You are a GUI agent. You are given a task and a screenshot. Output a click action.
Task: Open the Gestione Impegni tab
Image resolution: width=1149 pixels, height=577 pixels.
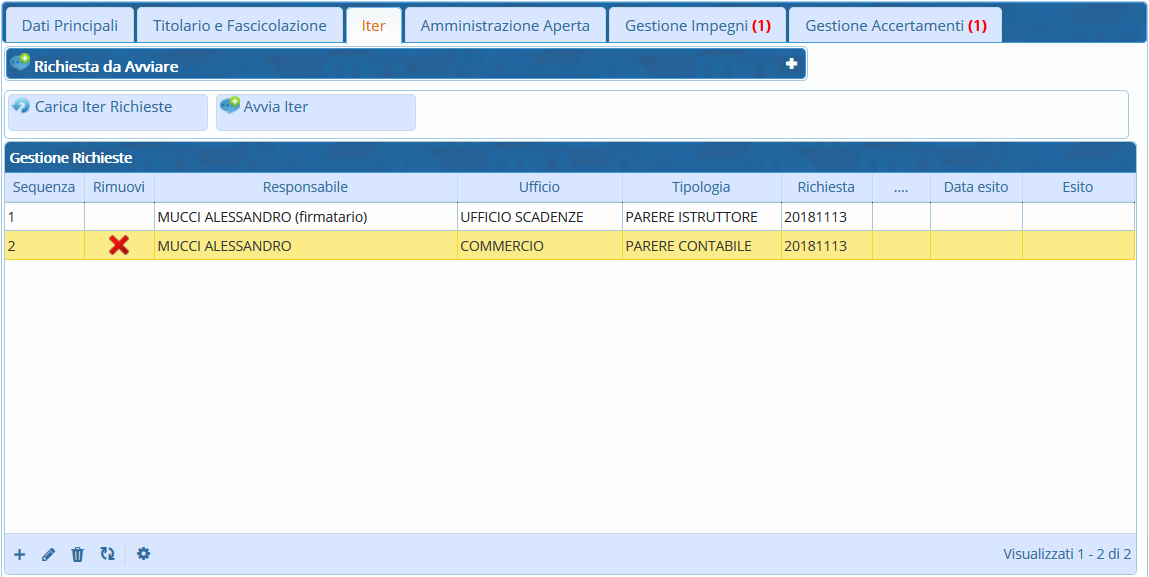[x=697, y=25]
